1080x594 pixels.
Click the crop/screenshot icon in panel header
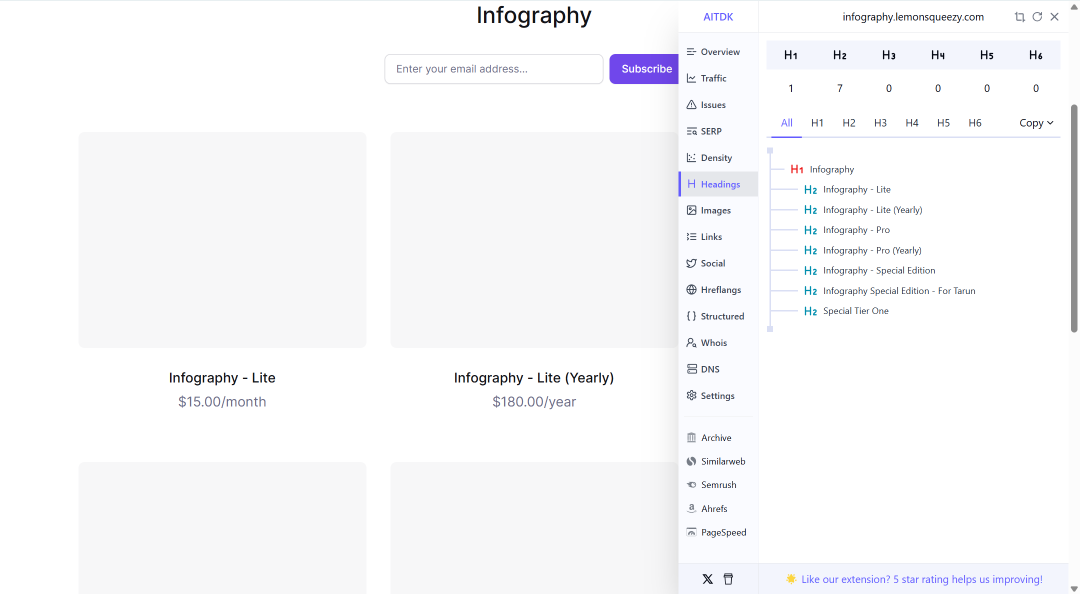pyautogui.click(x=1019, y=17)
